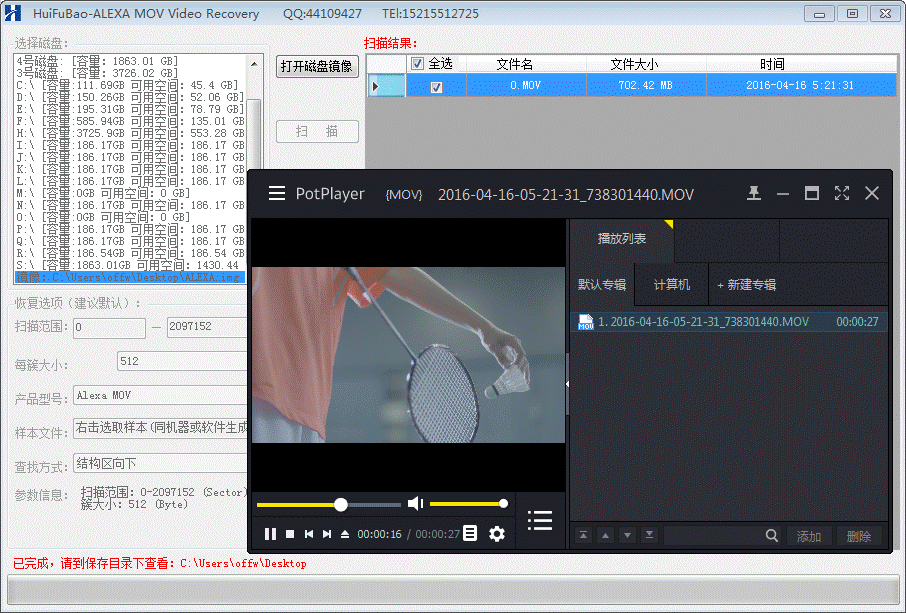
Task: Open the 样本文件 selection box
Action: [160, 428]
